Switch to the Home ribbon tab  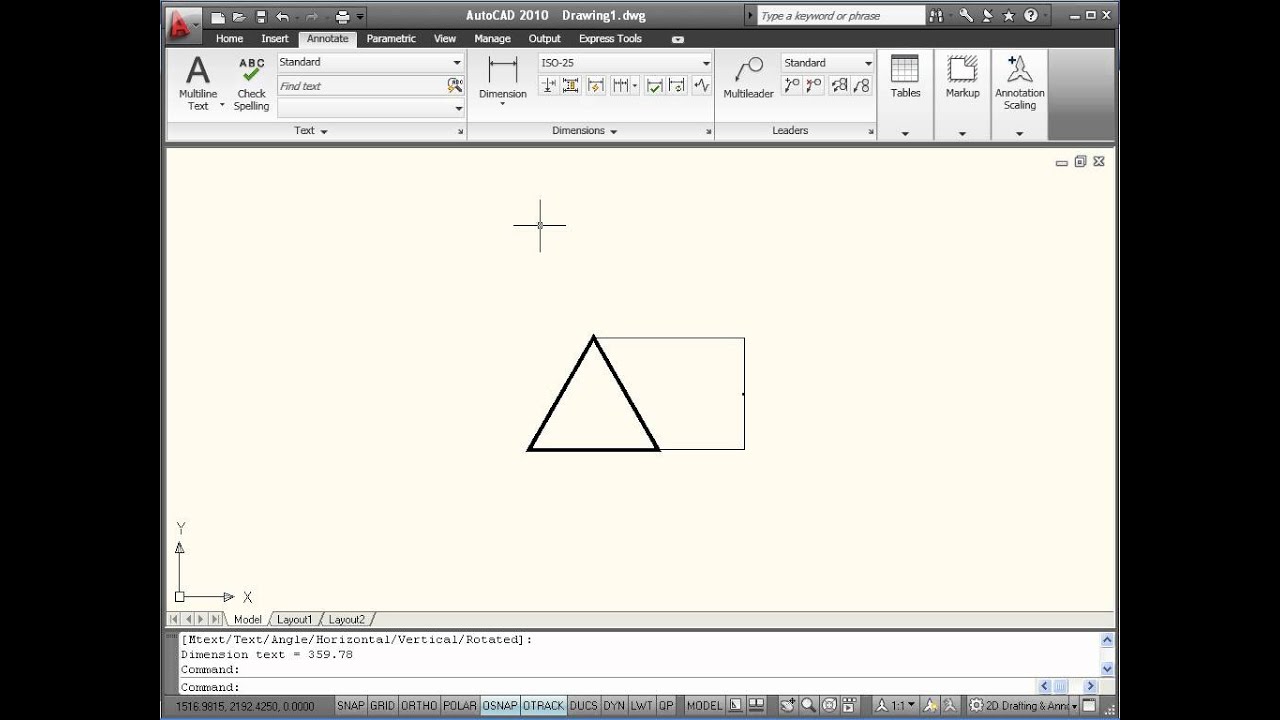[x=229, y=38]
